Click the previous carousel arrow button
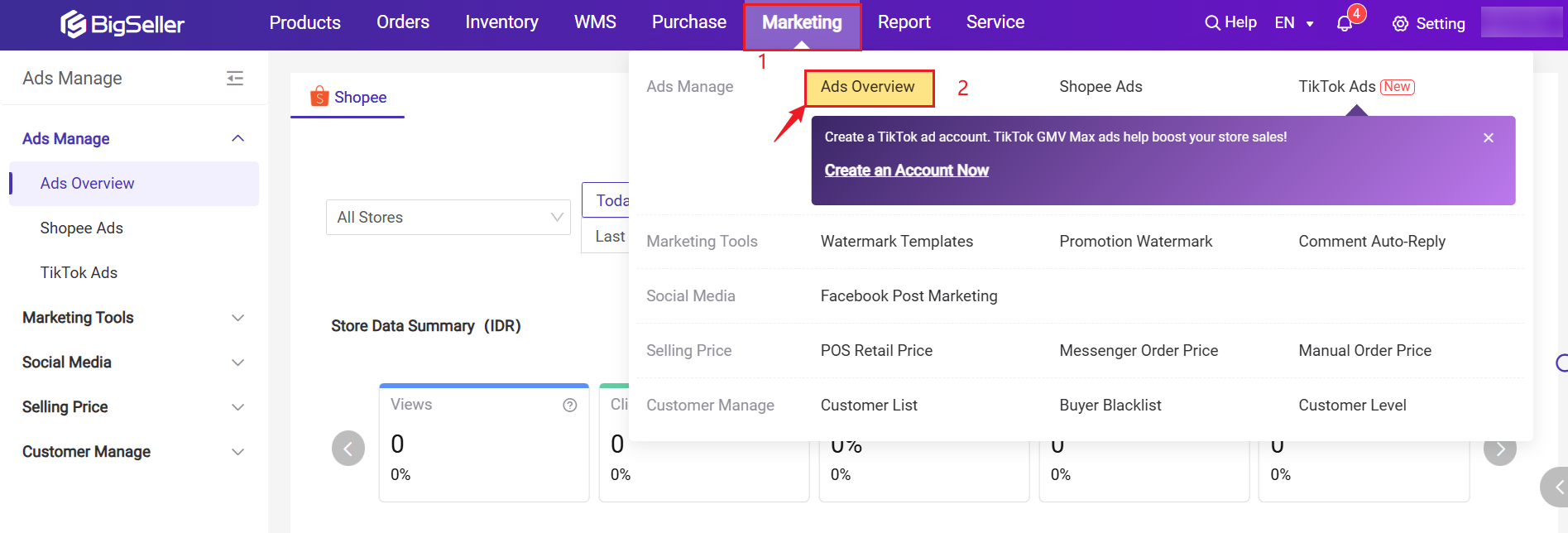 click(348, 449)
